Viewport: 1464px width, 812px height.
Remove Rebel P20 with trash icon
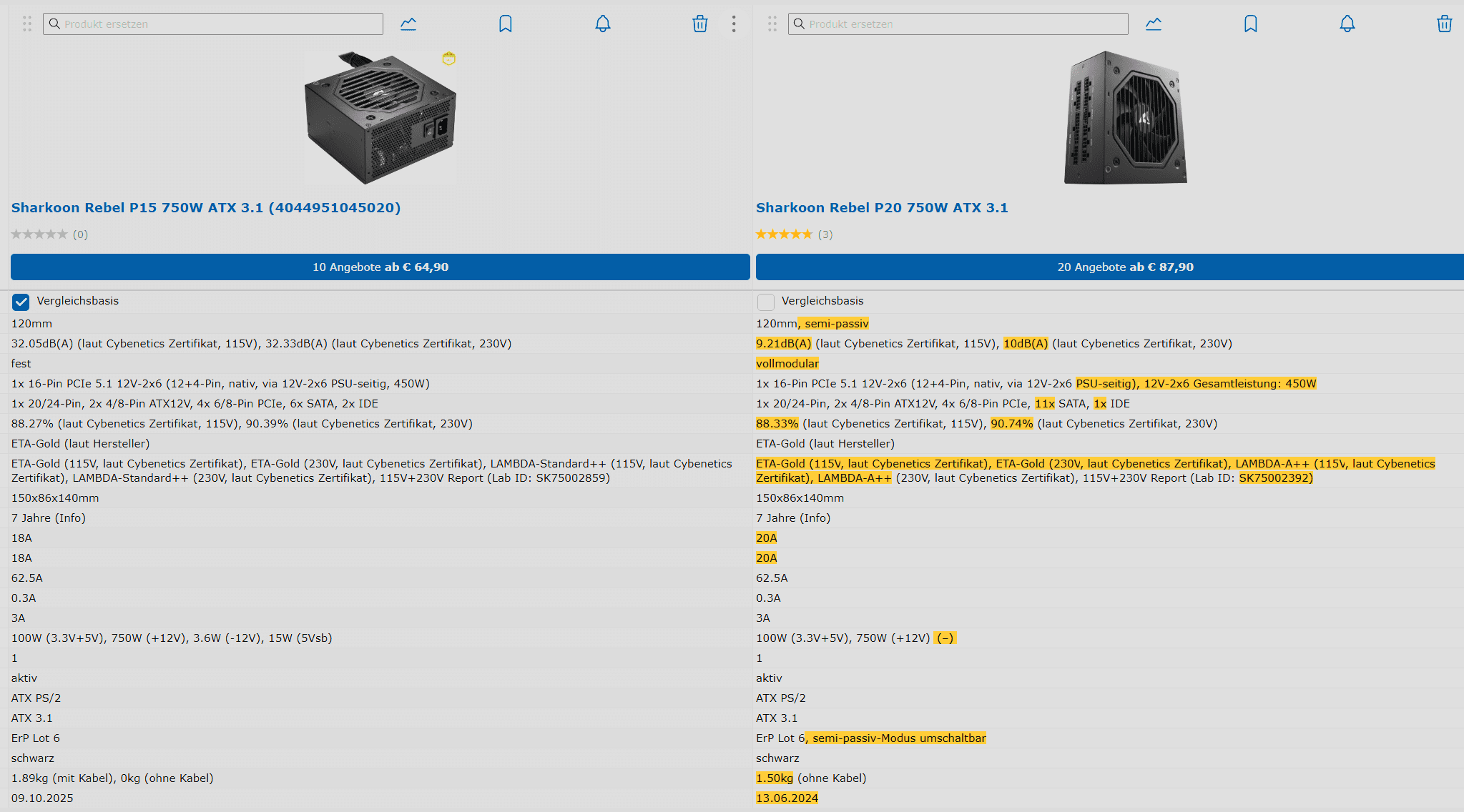1444,24
